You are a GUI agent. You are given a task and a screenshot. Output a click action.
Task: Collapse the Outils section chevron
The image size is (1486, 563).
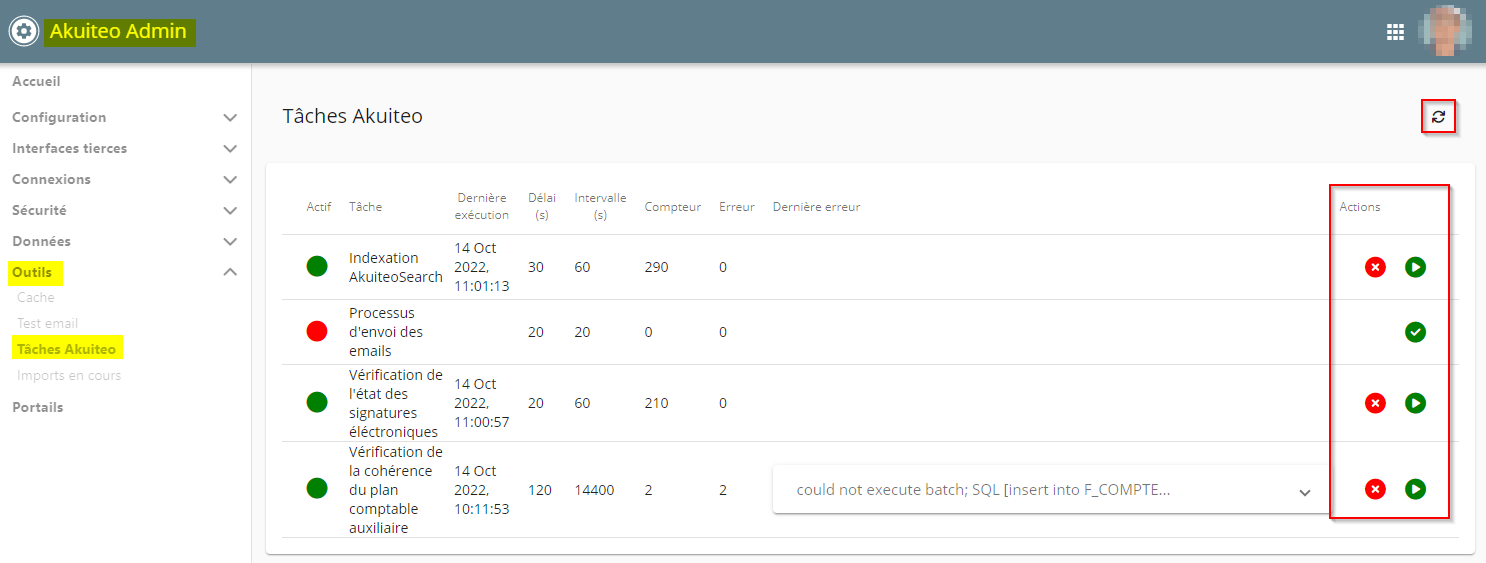[x=230, y=272]
